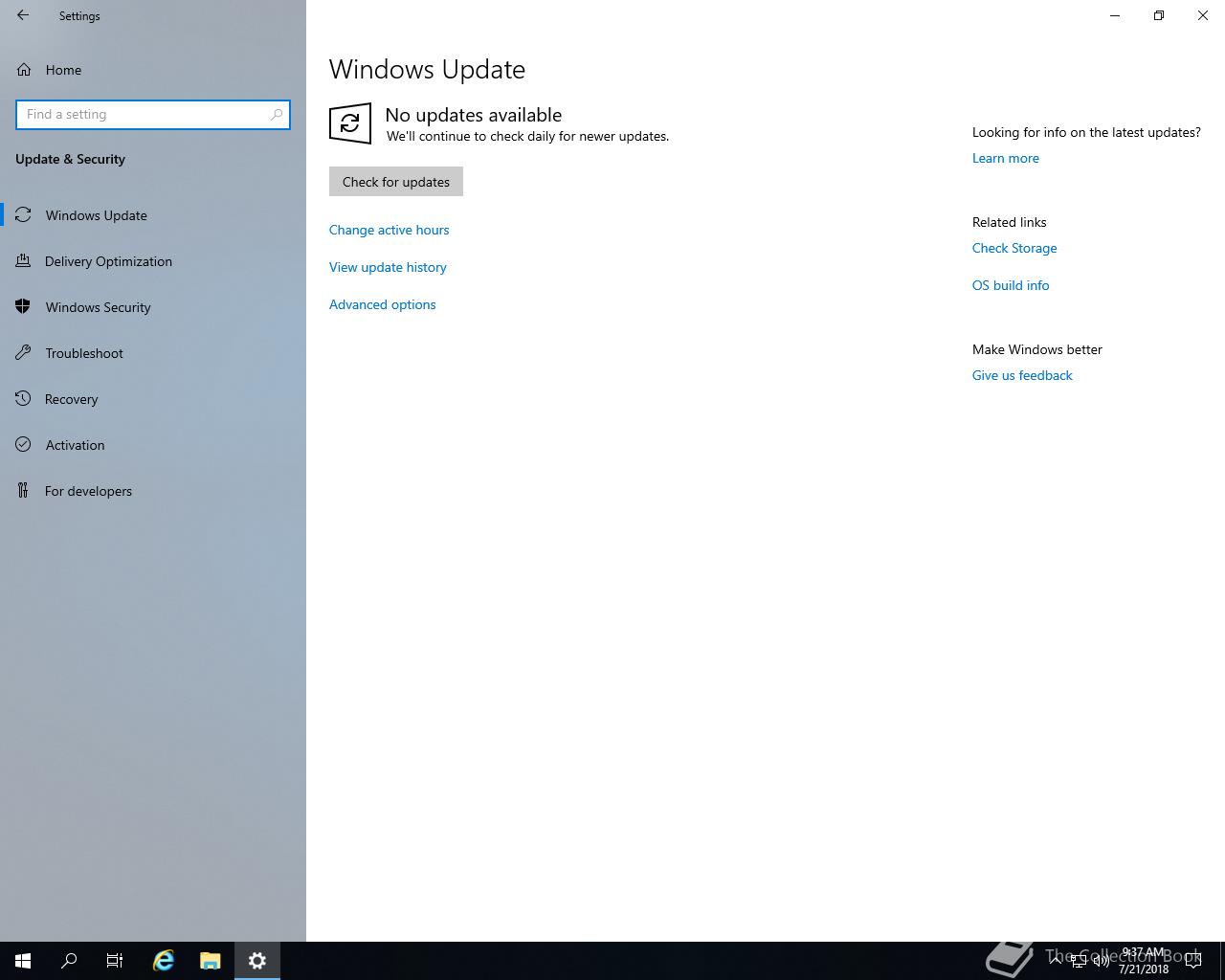Open For developers settings
1225x980 pixels.
[153, 491]
